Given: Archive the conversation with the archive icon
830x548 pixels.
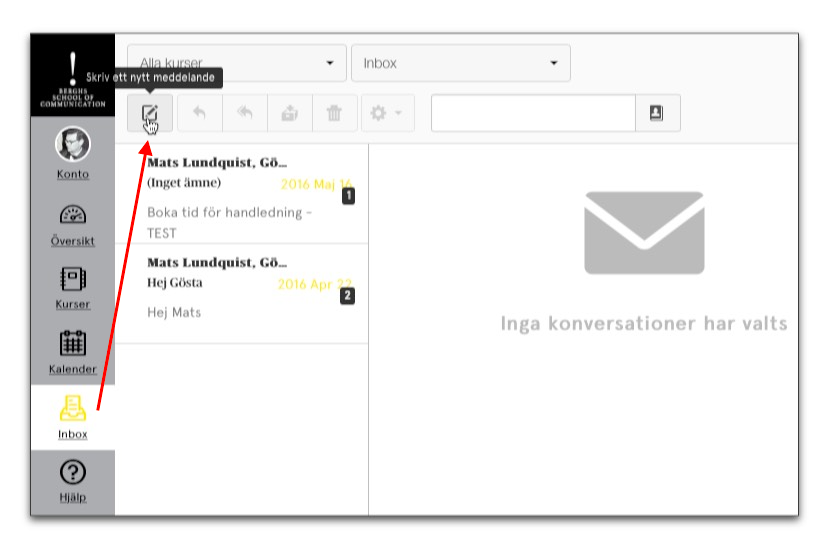Looking at the screenshot, I should (290, 113).
